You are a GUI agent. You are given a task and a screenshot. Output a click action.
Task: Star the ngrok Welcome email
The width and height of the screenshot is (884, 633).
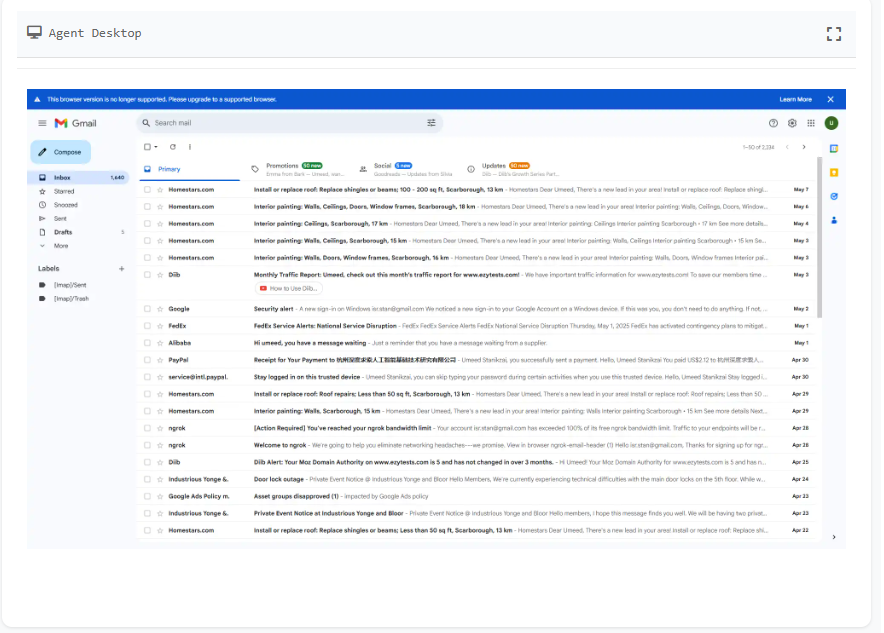click(x=160, y=445)
